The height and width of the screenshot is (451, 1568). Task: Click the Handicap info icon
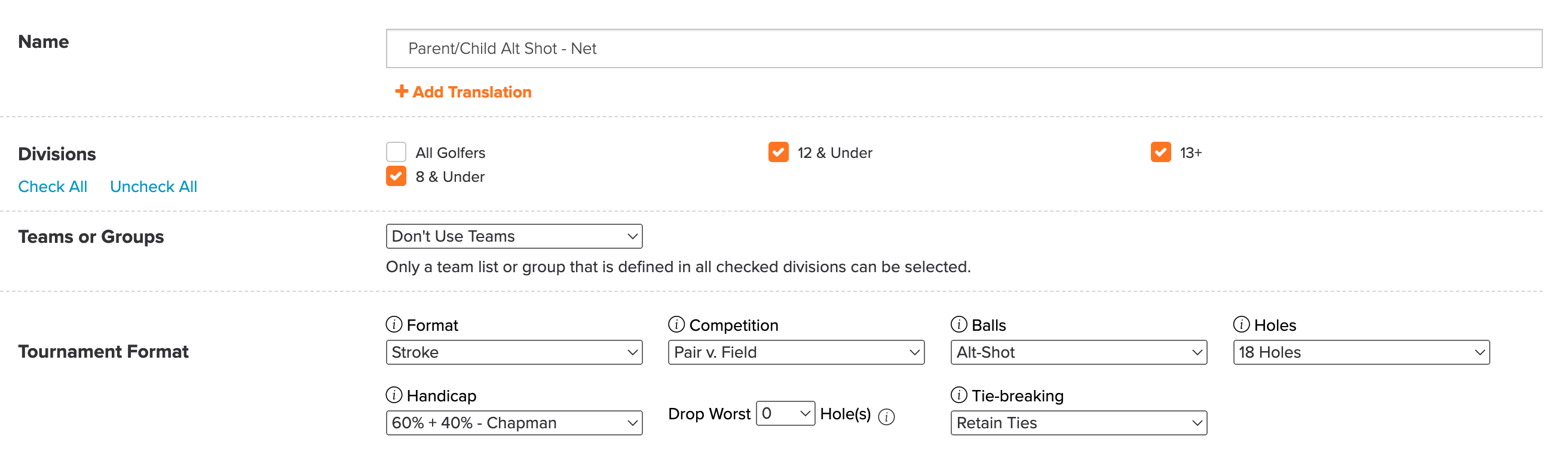click(394, 395)
